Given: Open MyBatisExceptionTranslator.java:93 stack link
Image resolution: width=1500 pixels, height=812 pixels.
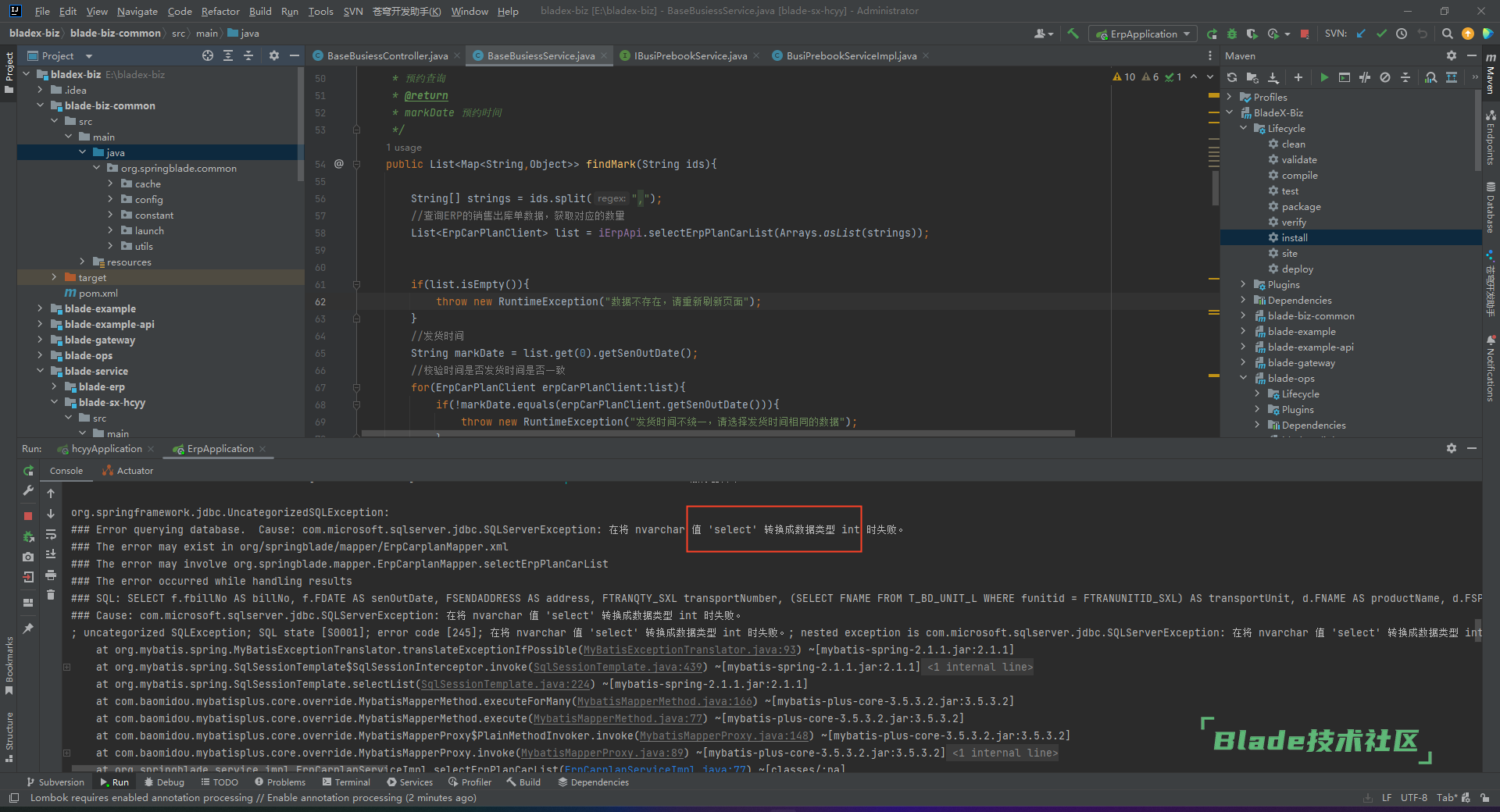Looking at the screenshot, I should click(690, 650).
